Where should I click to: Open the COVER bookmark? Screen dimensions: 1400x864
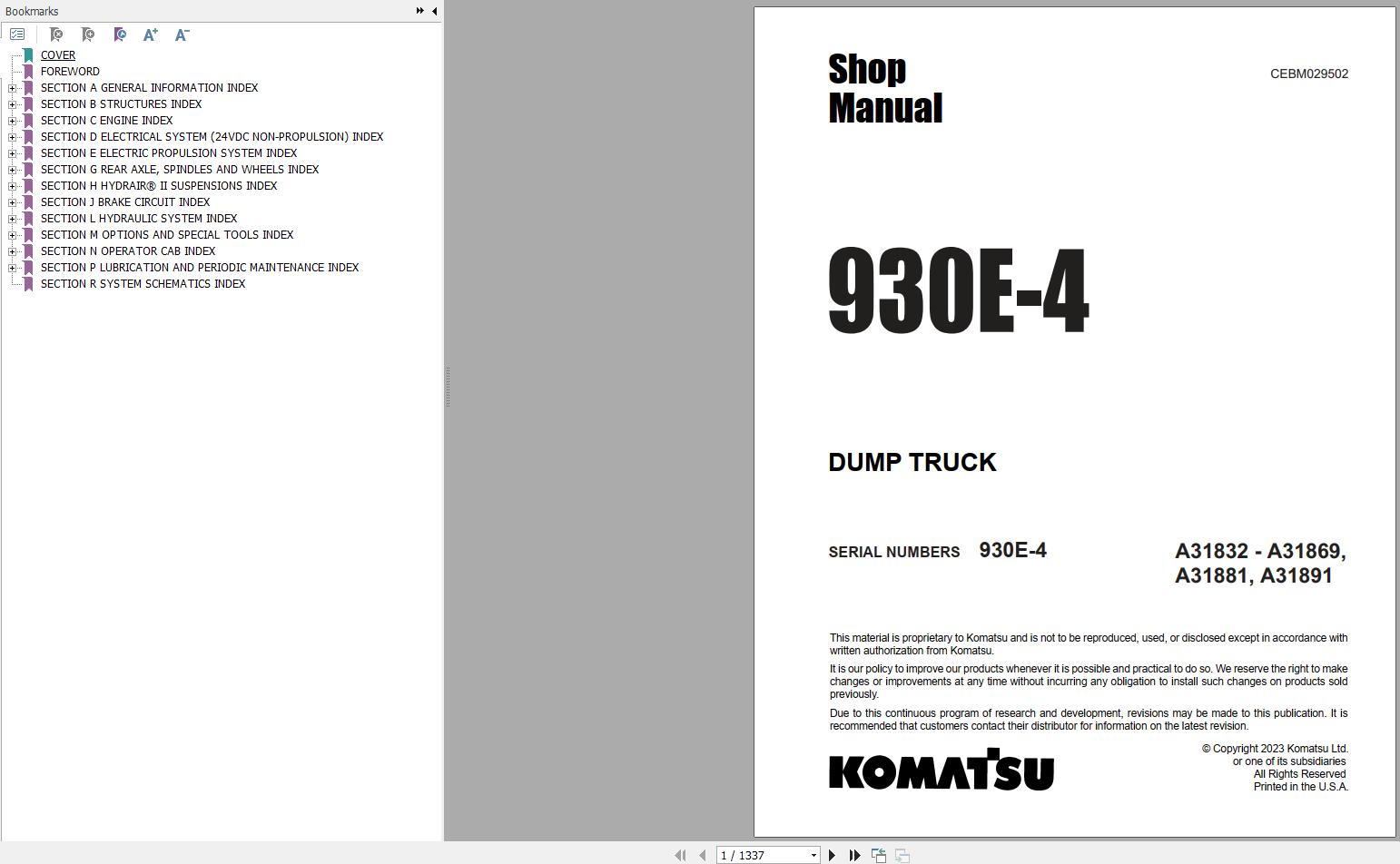[58, 55]
